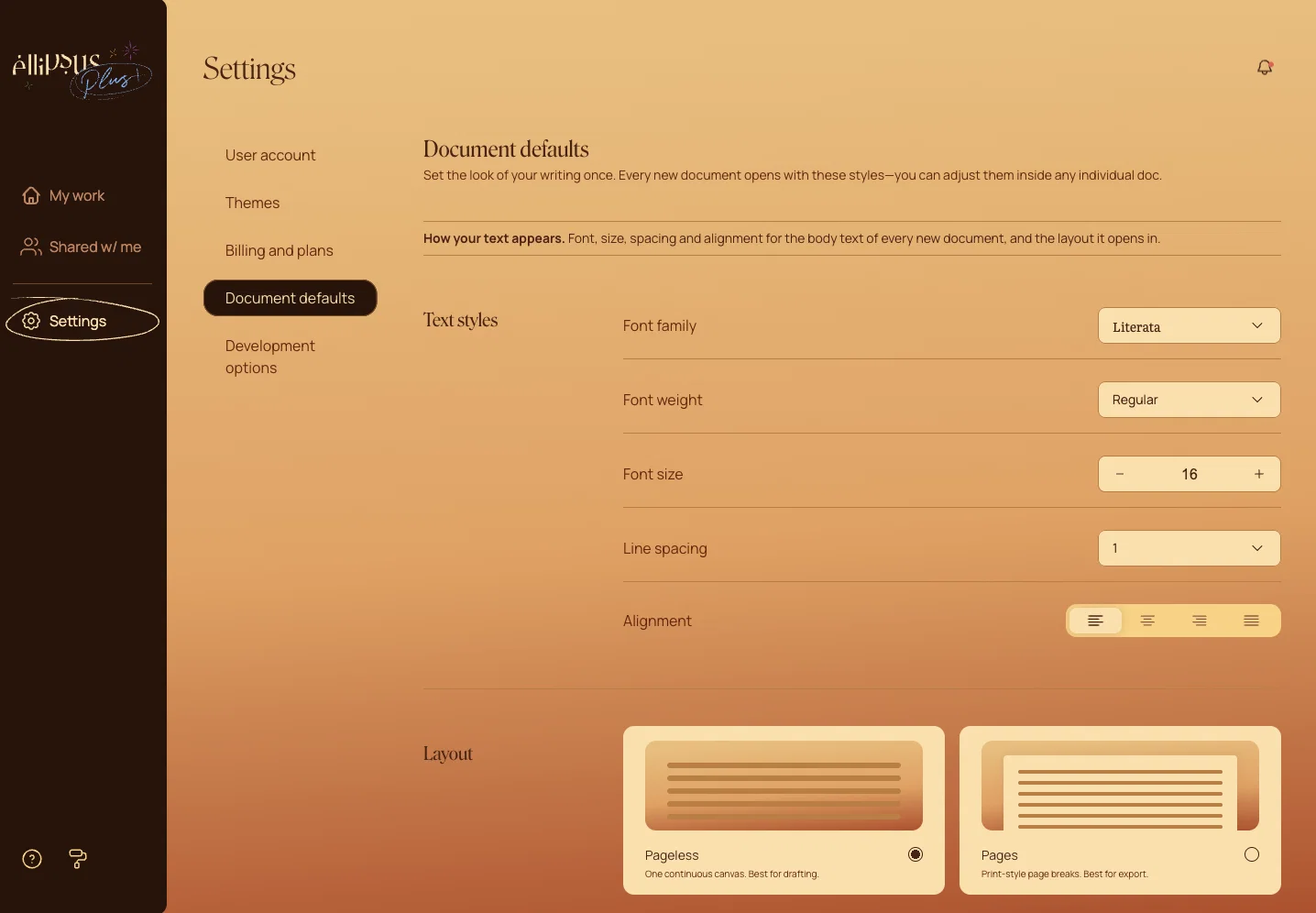Open Shared w/ me section
Image resolution: width=1316 pixels, height=913 pixels.
(x=82, y=247)
